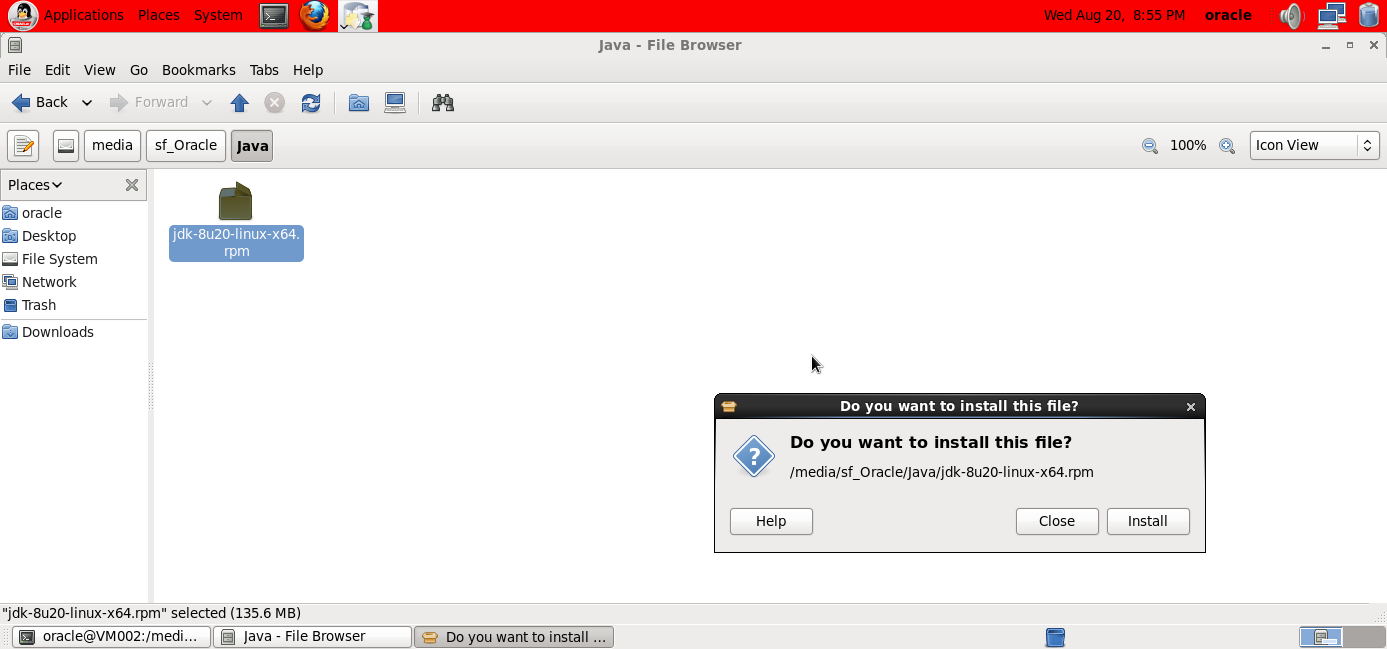The width and height of the screenshot is (1387, 649).
Task: Select the Java path button
Action: click(x=252, y=145)
